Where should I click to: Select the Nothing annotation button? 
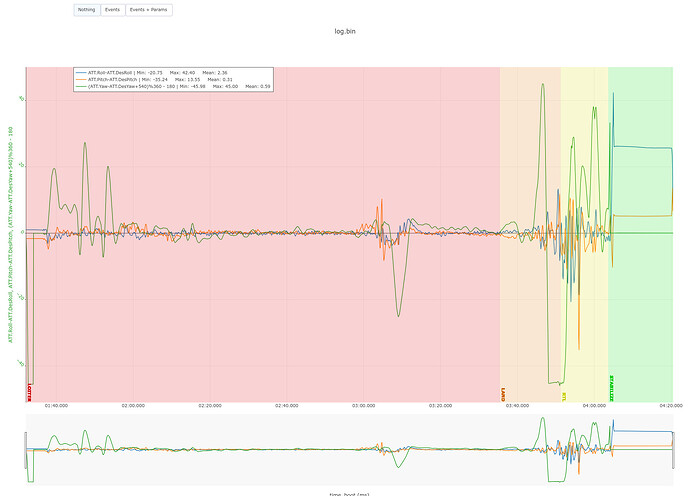(x=87, y=10)
